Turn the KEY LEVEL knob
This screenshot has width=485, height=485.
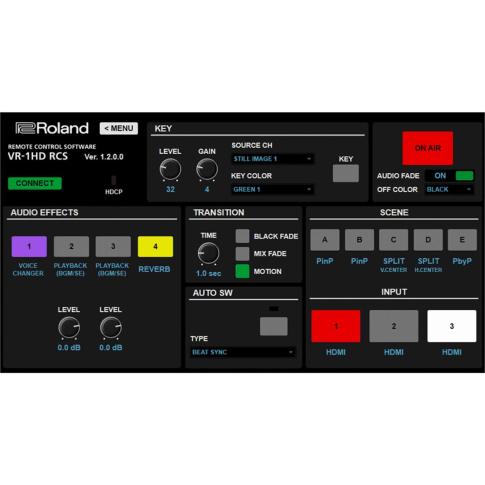pyautogui.click(x=170, y=169)
